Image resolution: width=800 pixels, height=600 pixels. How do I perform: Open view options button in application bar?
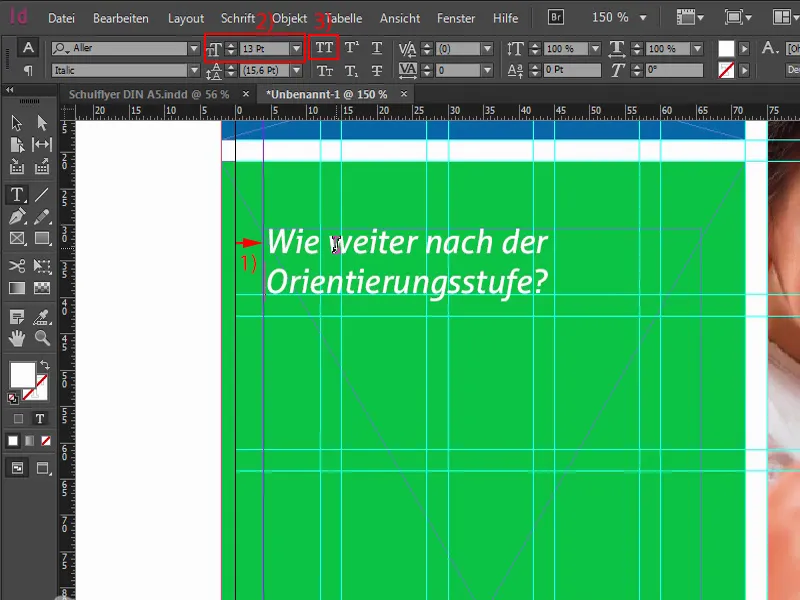pos(690,18)
